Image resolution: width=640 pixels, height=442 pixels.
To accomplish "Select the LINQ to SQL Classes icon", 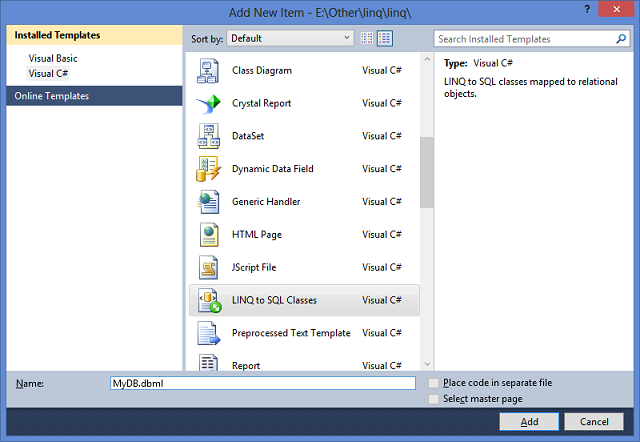I will 209,301.
